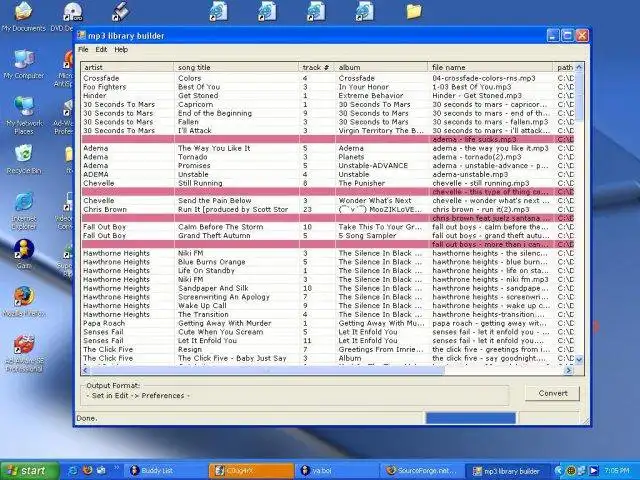The width and height of the screenshot is (640, 480).
Task: Click mp3 library builder taskbar button
Action: point(508,471)
